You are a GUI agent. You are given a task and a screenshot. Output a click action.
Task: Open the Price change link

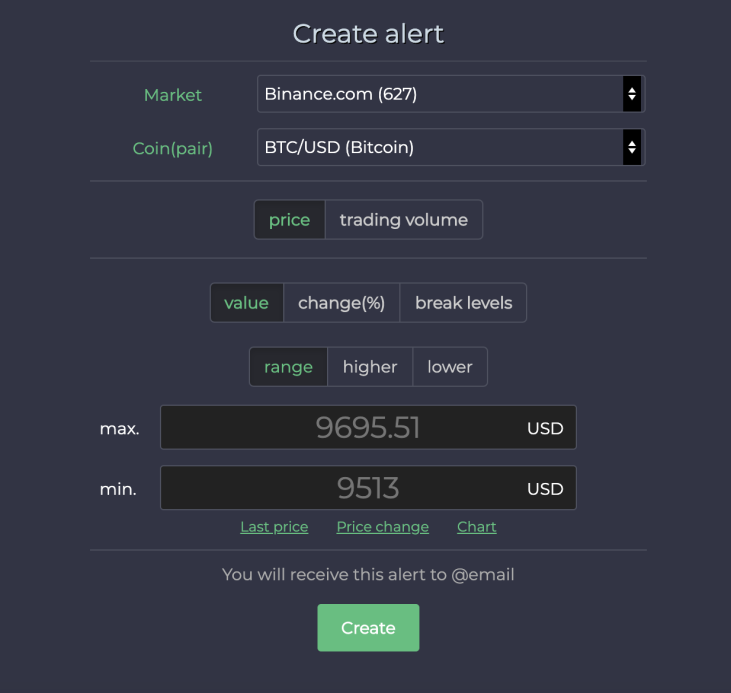point(383,527)
